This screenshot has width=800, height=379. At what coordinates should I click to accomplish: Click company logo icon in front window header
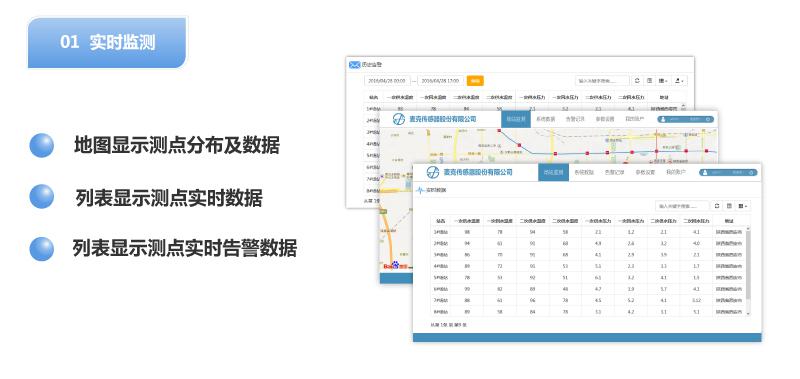pos(433,172)
